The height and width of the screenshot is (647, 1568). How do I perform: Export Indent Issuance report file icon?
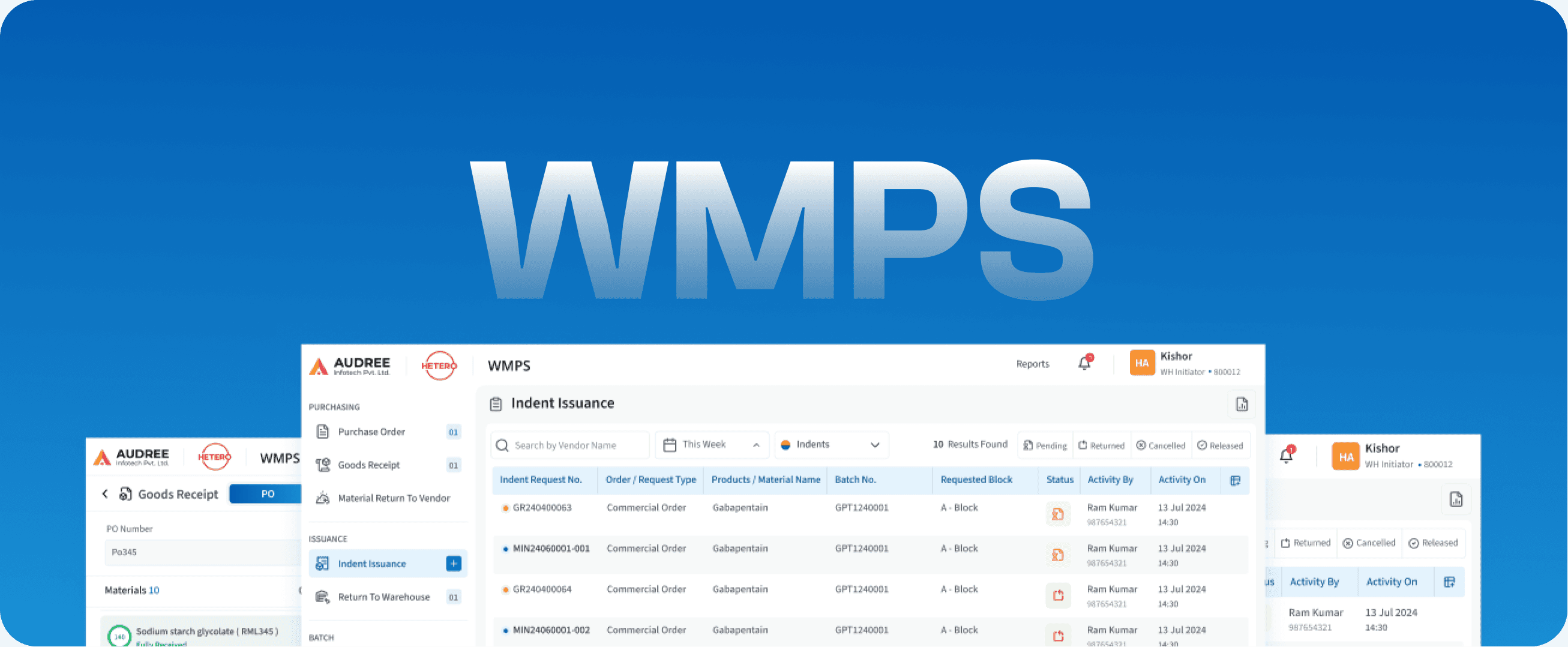click(x=1242, y=405)
